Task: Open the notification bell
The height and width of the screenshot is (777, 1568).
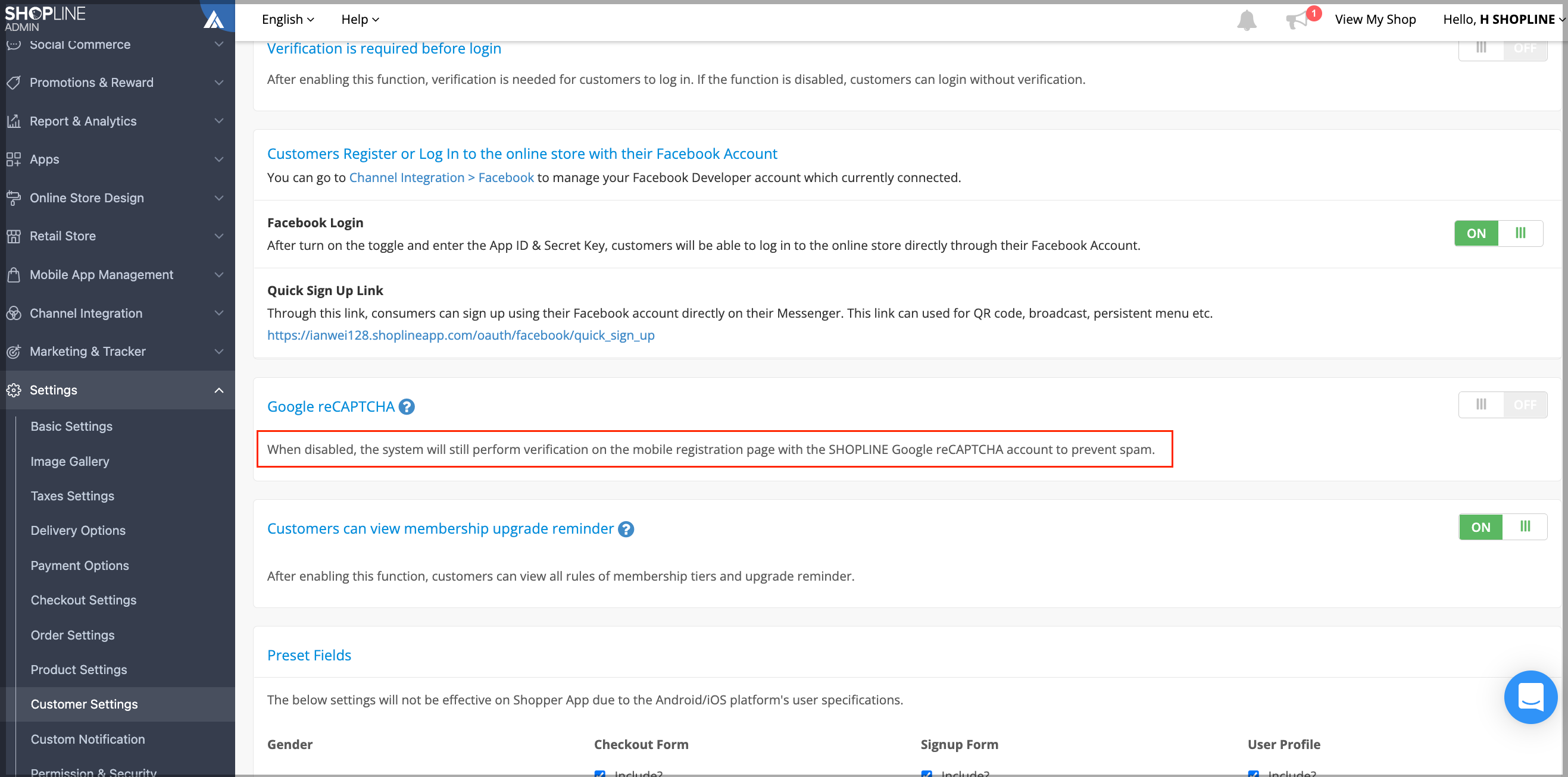Action: pos(1246,20)
